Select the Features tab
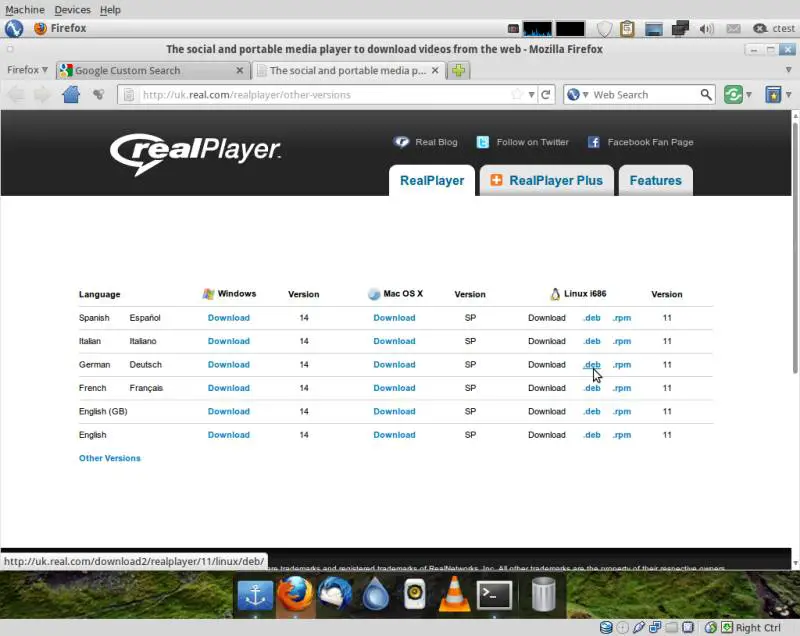The image size is (800, 636). 655,181
